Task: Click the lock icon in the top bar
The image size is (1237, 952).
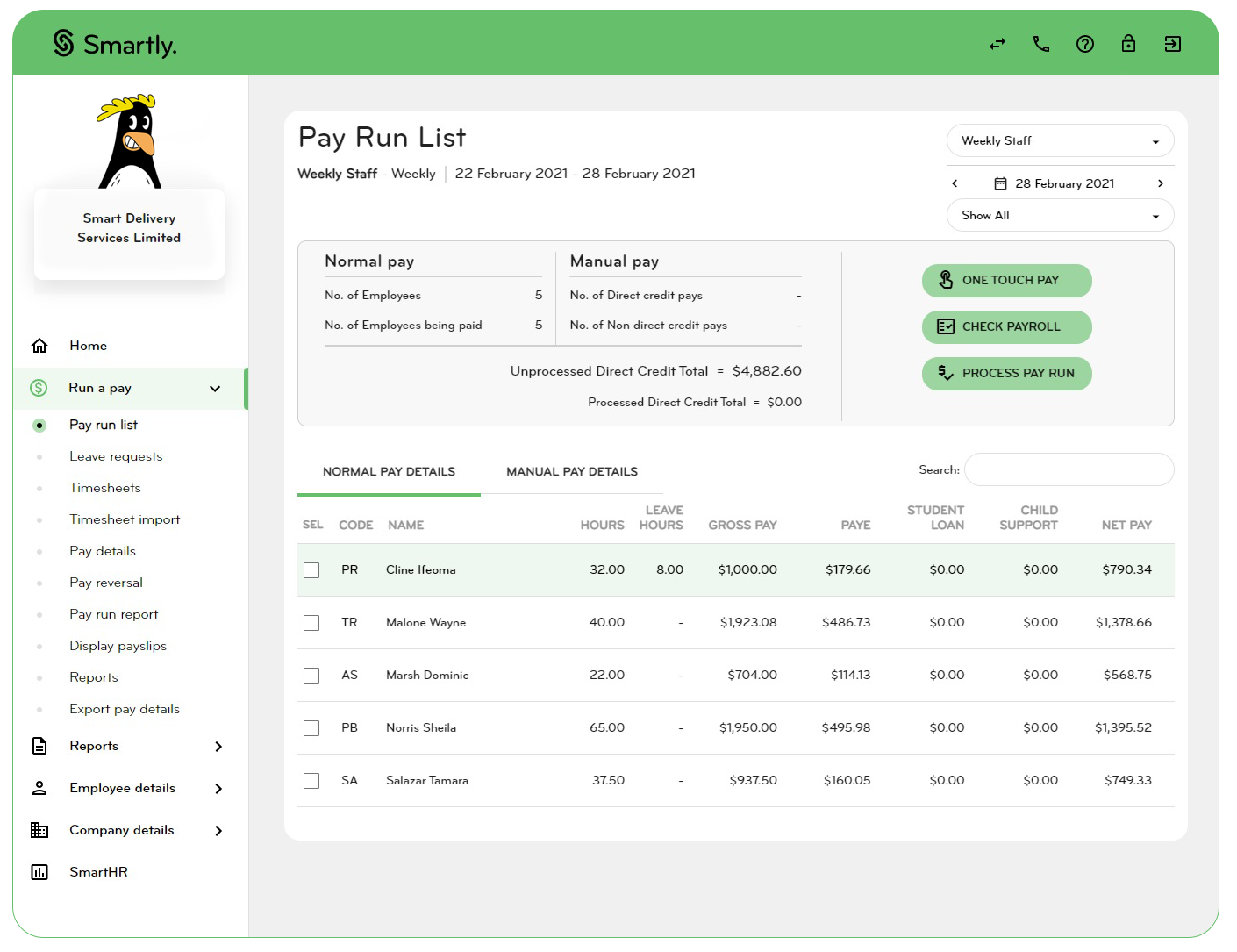Action: tap(1129, 43)
